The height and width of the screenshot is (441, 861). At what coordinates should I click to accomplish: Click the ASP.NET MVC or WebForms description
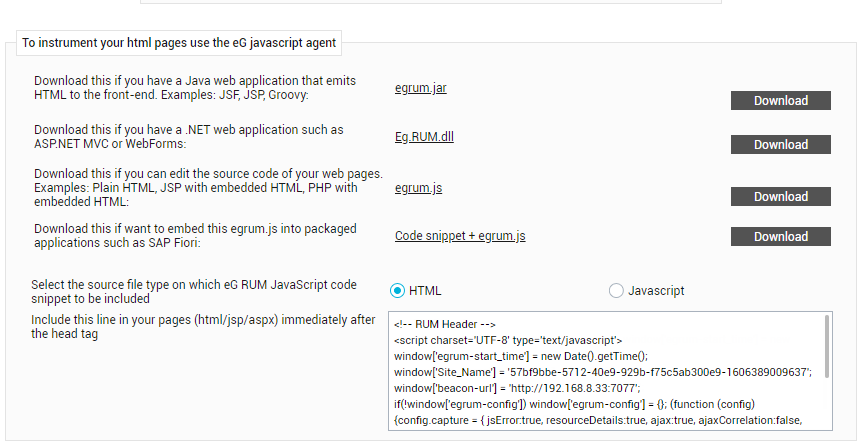point(188,137)
